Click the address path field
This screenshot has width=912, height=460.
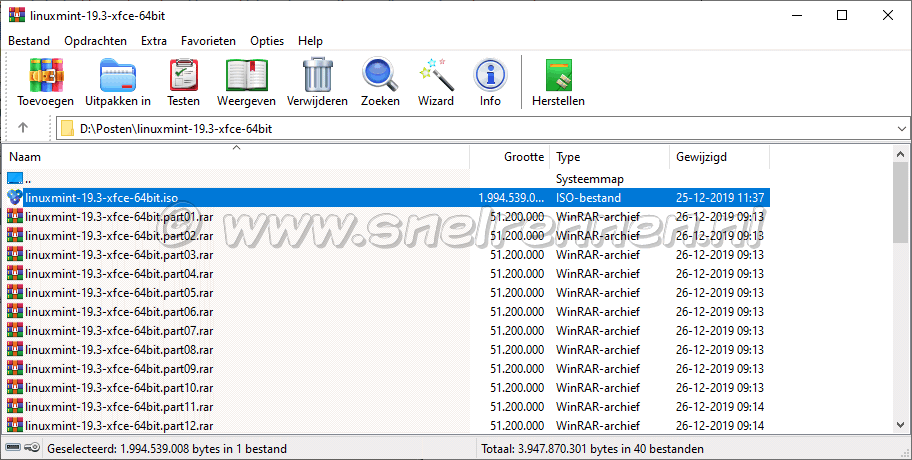(x=483, y=129)
